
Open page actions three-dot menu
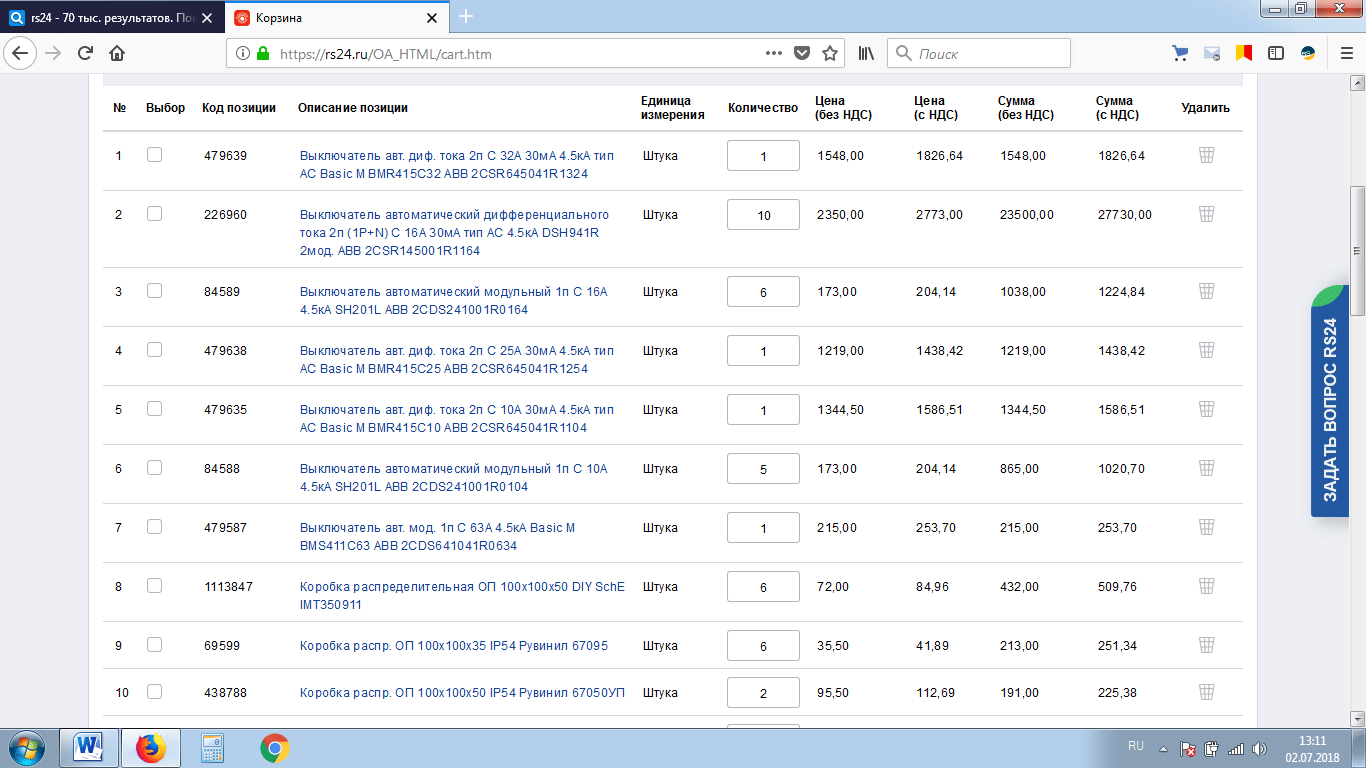[773, 54]
